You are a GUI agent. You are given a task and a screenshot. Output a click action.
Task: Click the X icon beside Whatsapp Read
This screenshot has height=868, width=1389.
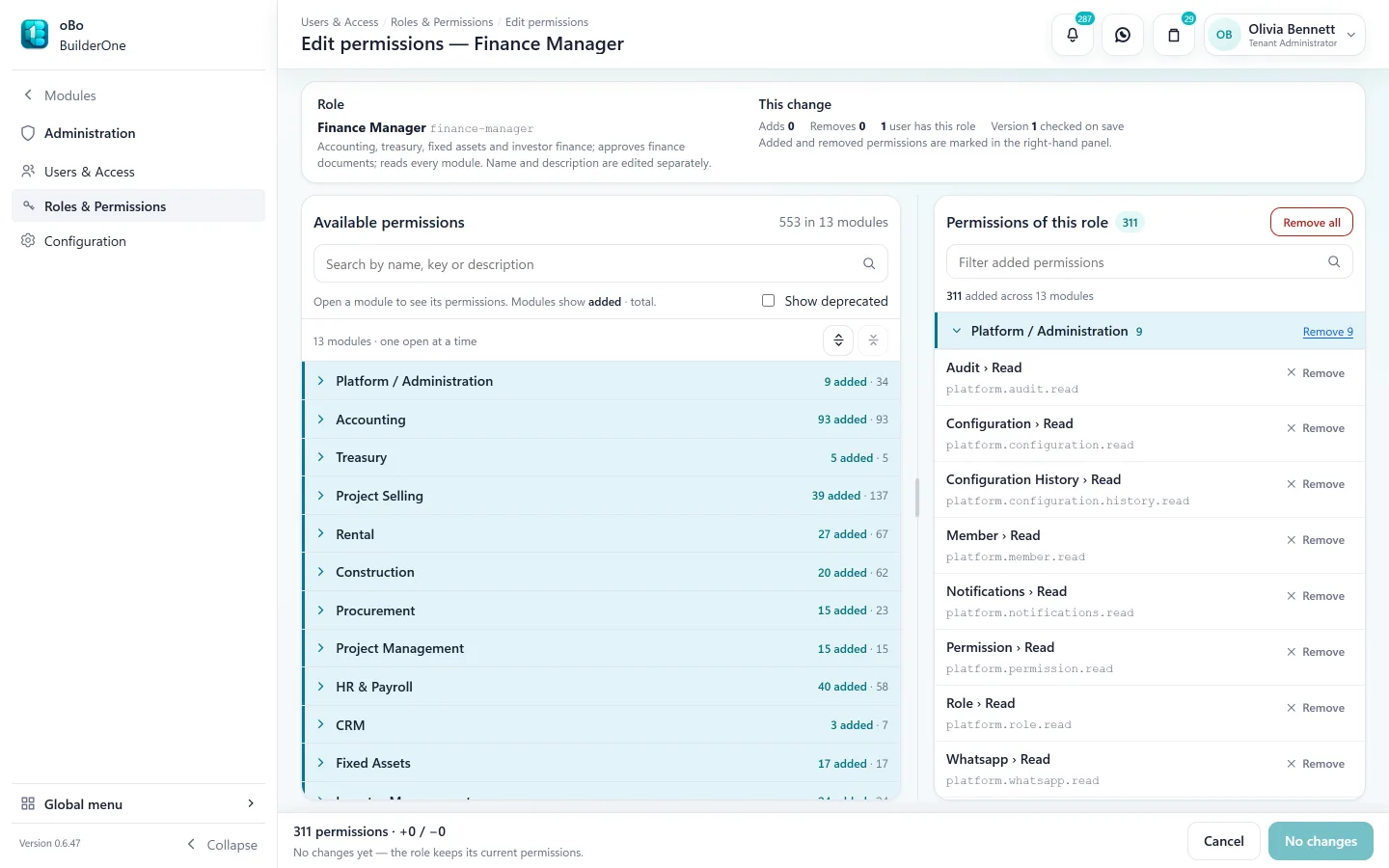1292,763
